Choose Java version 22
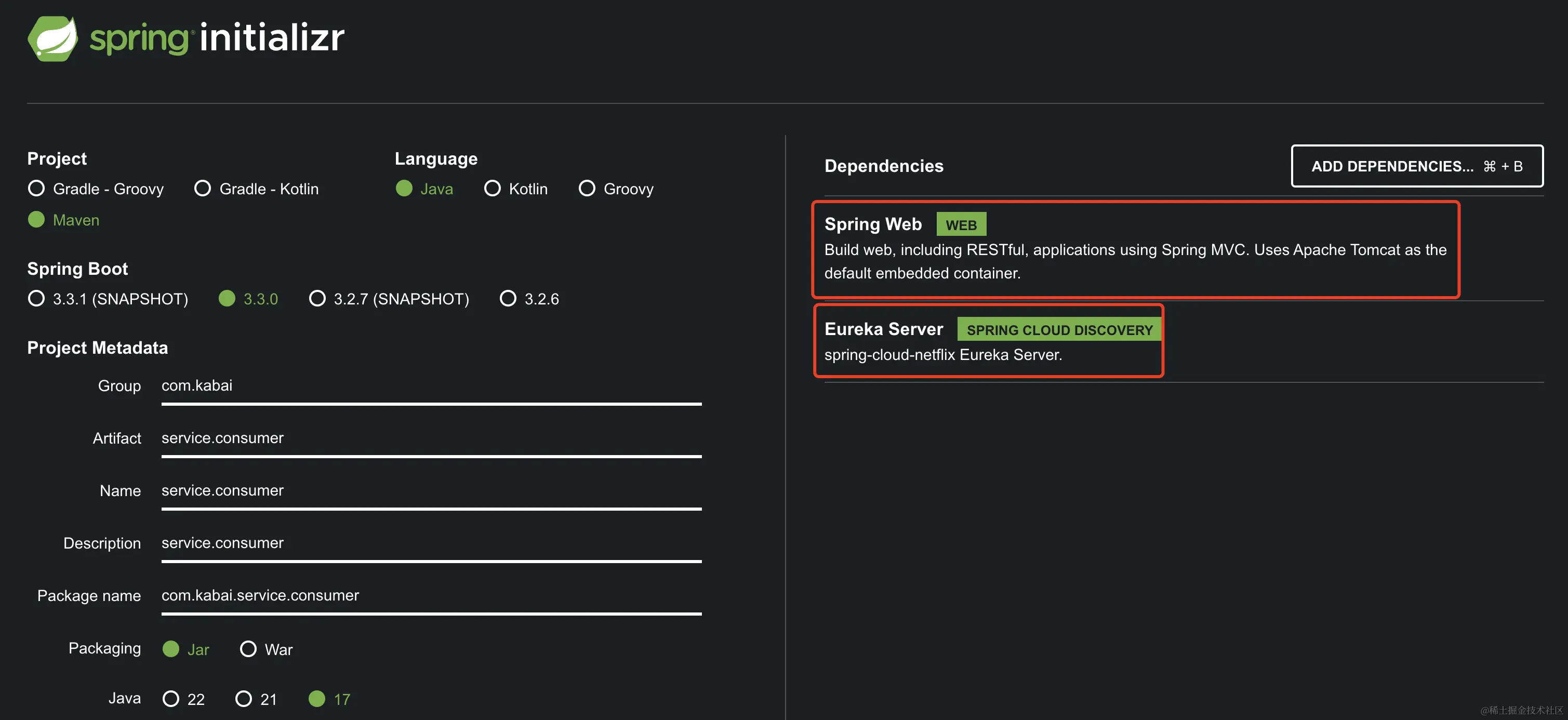1568x720 pixels. point(171,699)
